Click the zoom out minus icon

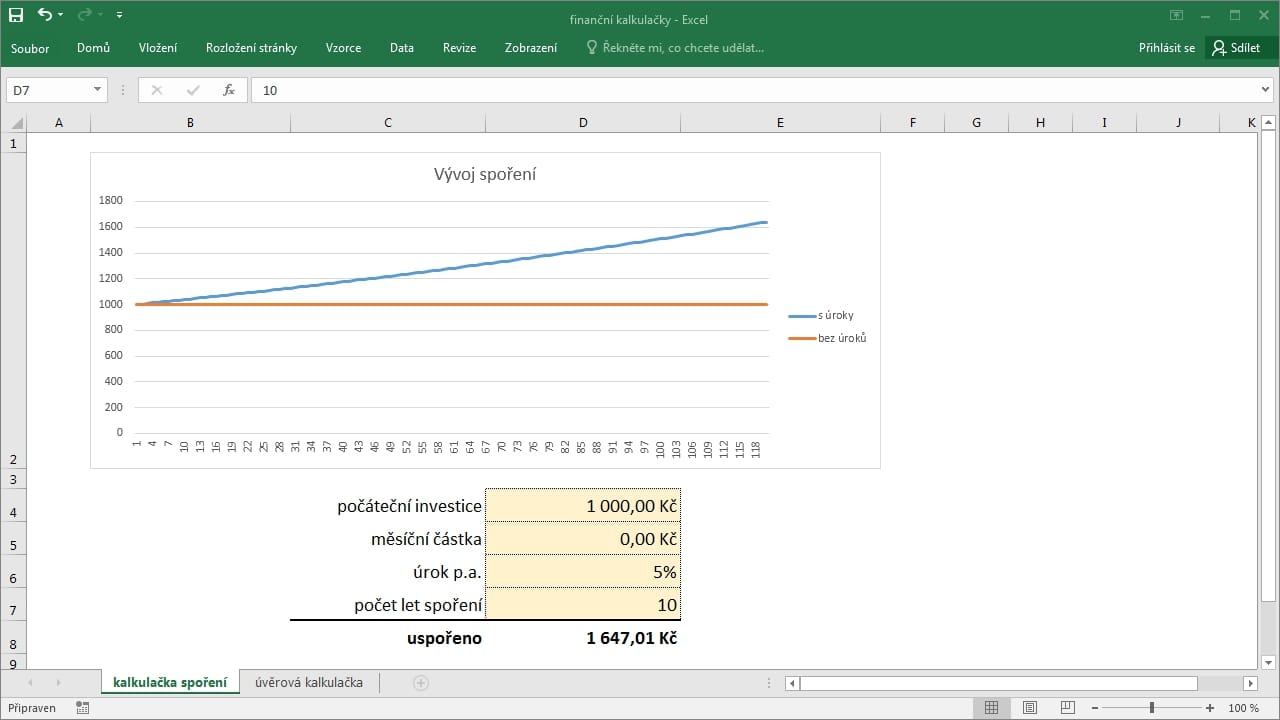[x=1095, y=708]
